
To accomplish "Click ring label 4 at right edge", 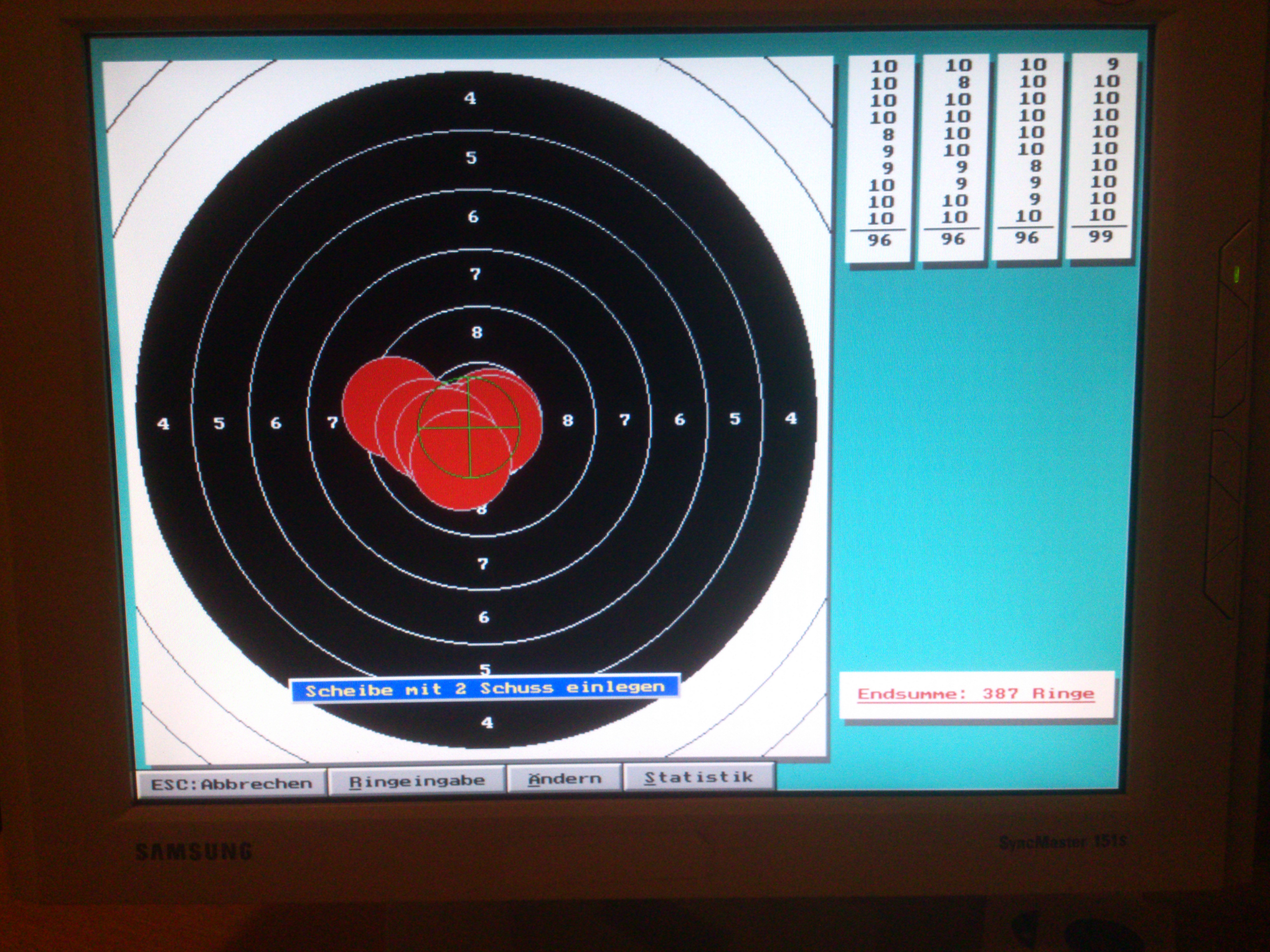I will coord(791,418).
